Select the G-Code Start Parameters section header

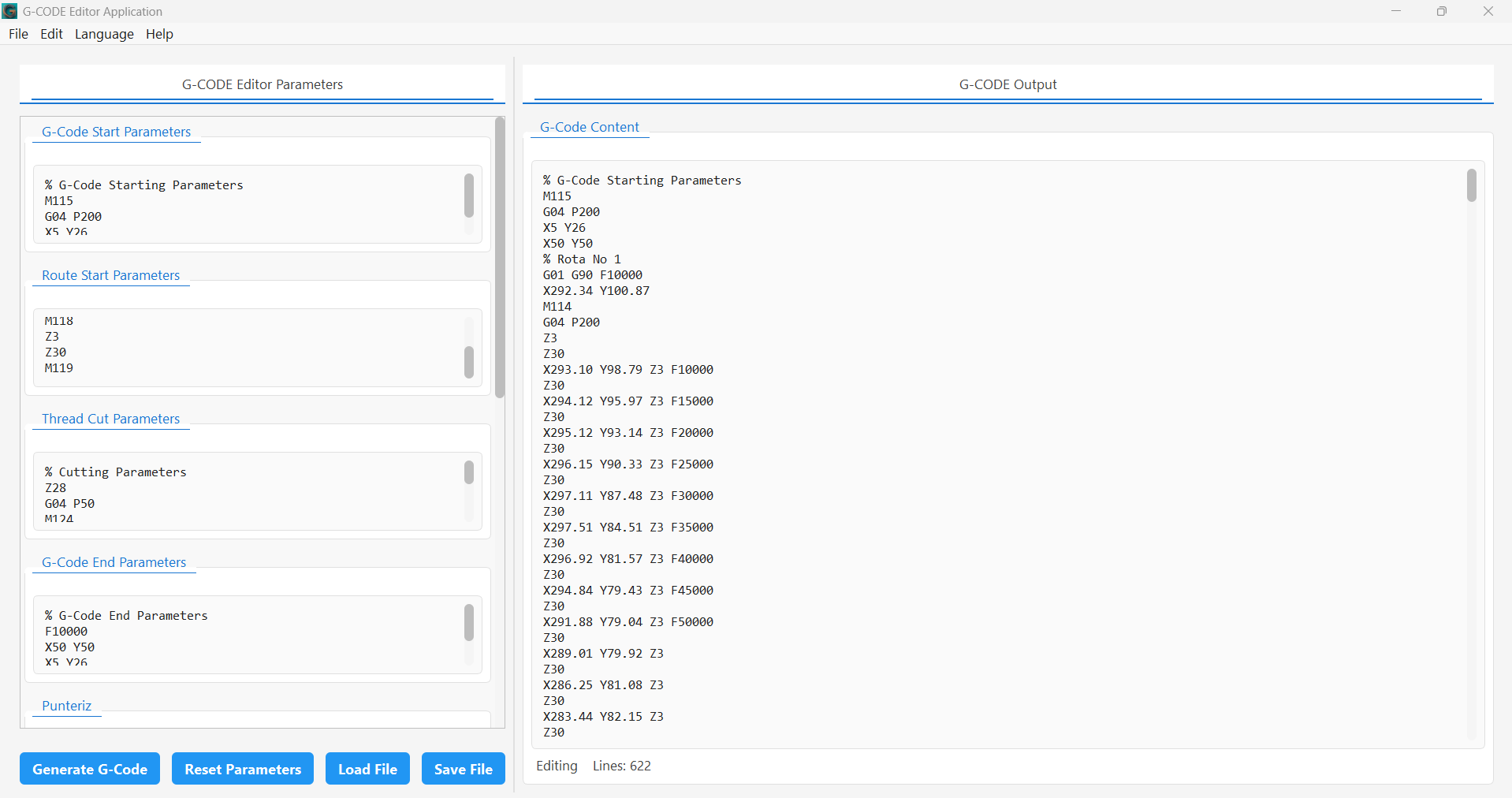pyautogui.click(x=116, y=132)
